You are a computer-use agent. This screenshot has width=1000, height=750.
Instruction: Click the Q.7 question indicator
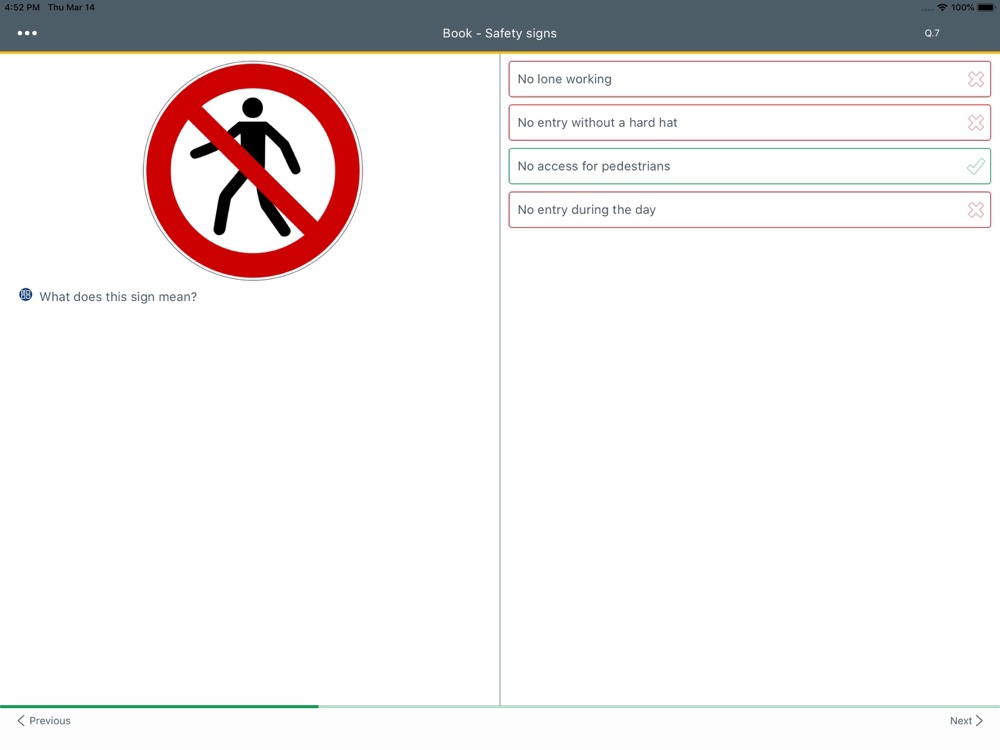click(x=932, y=33)
